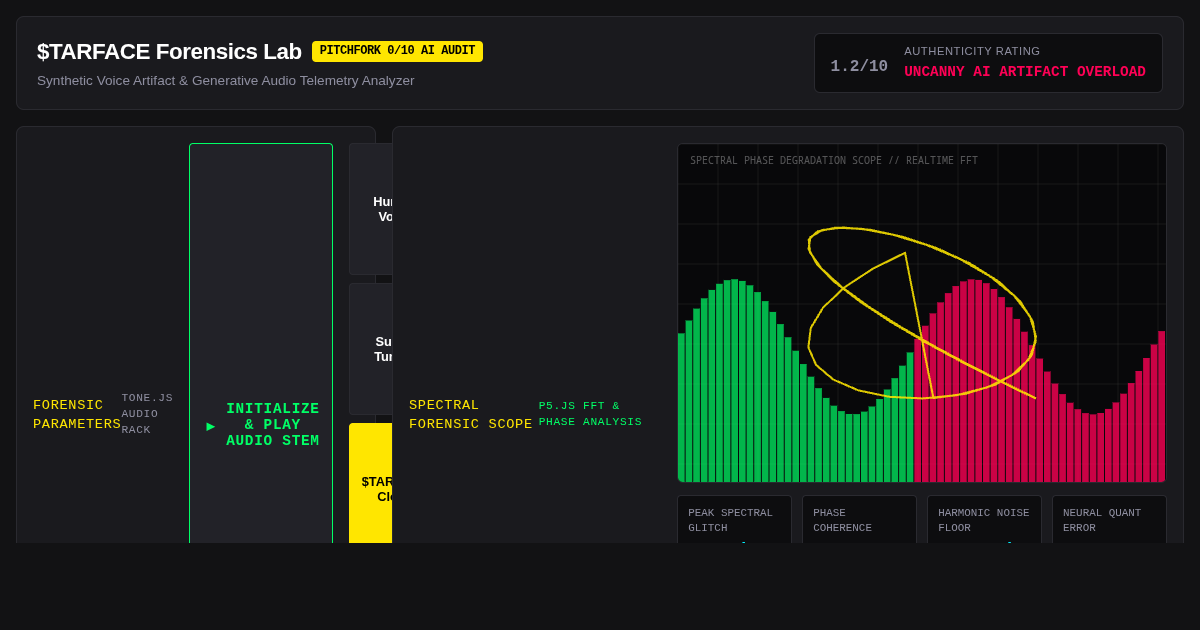Click the Spectral Forensic Scope heading
The width and height of the screenshot is (1200, 630).
click(x=471, y=415)
